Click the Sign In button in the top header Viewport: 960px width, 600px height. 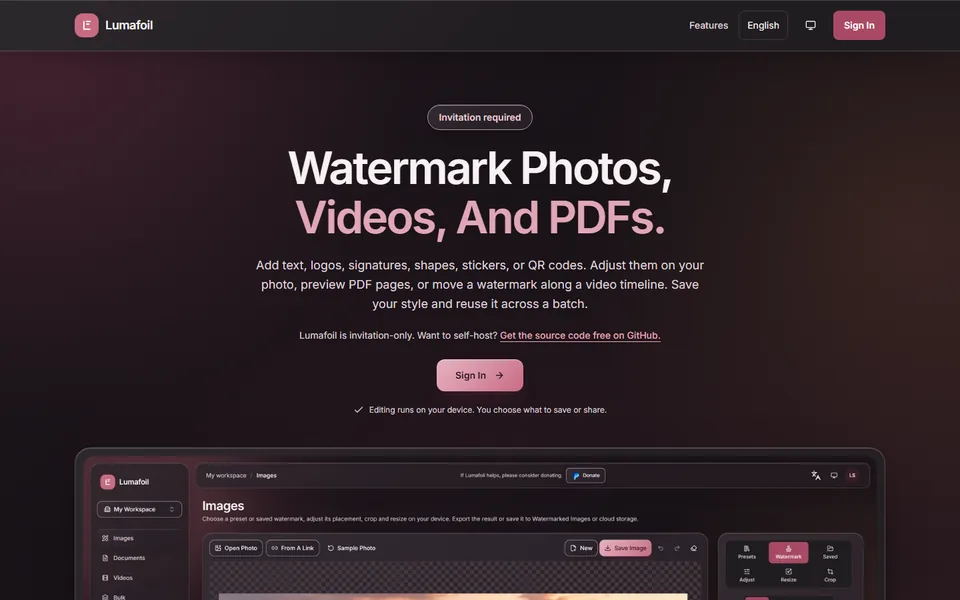click(x=858, y=25)
